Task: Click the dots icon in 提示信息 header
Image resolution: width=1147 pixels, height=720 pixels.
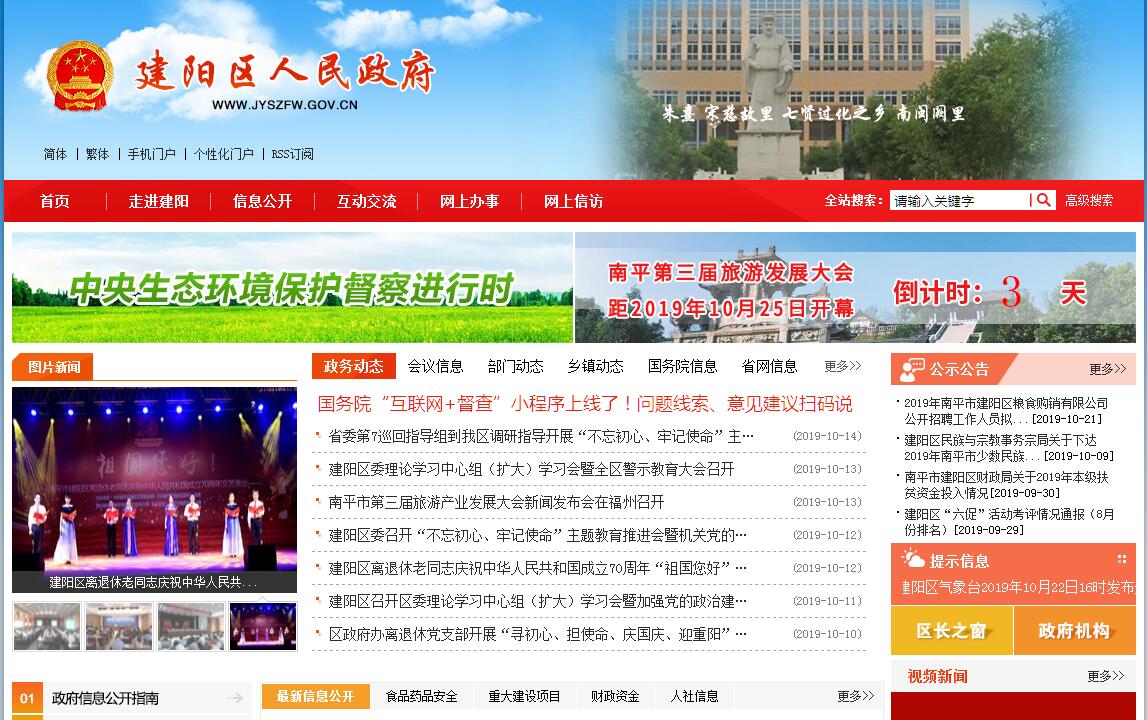Action: pyautogui.click(x=1123, y=559)
